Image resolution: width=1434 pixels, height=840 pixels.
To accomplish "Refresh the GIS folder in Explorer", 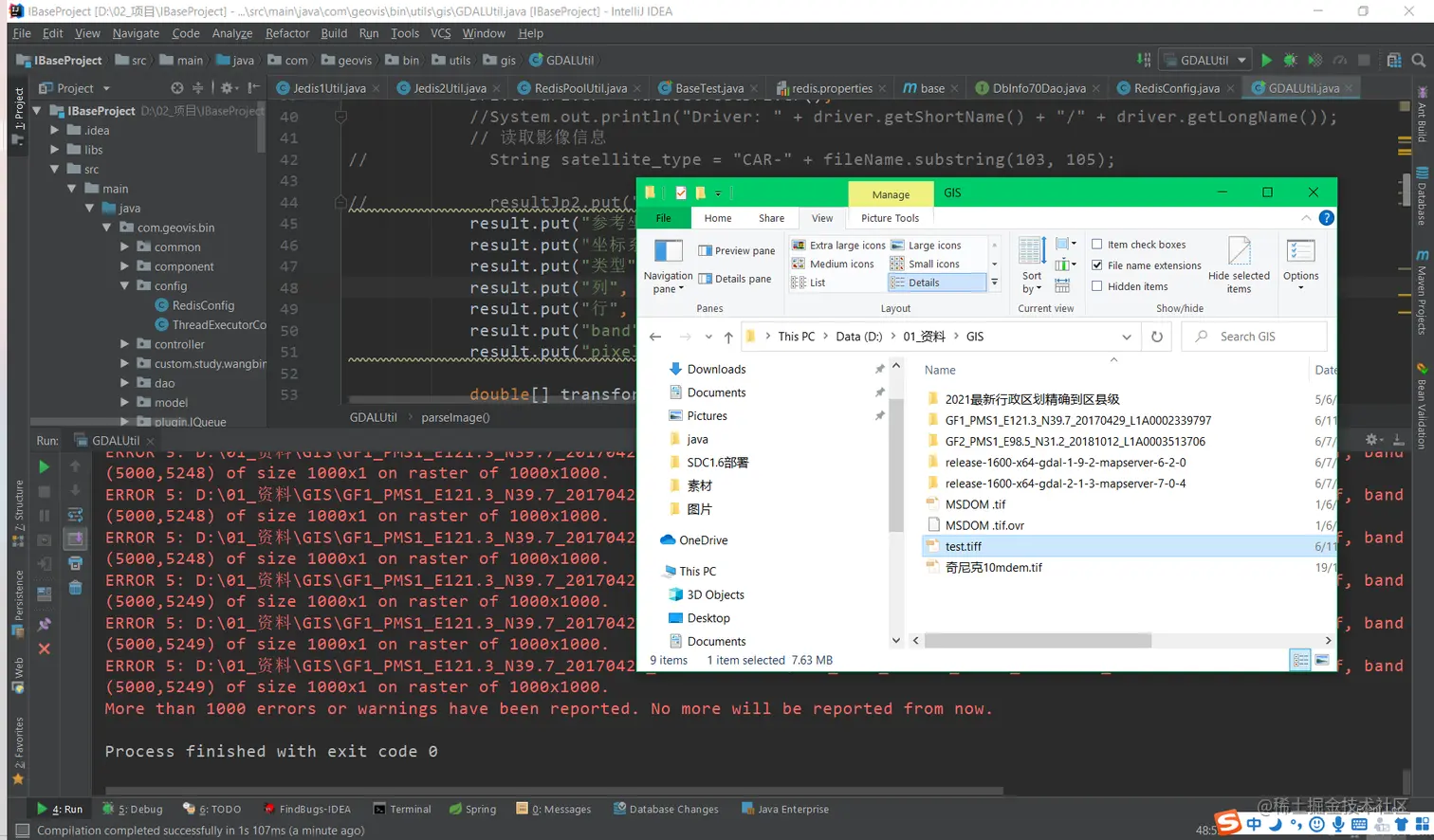I will tap(1157, 337).
